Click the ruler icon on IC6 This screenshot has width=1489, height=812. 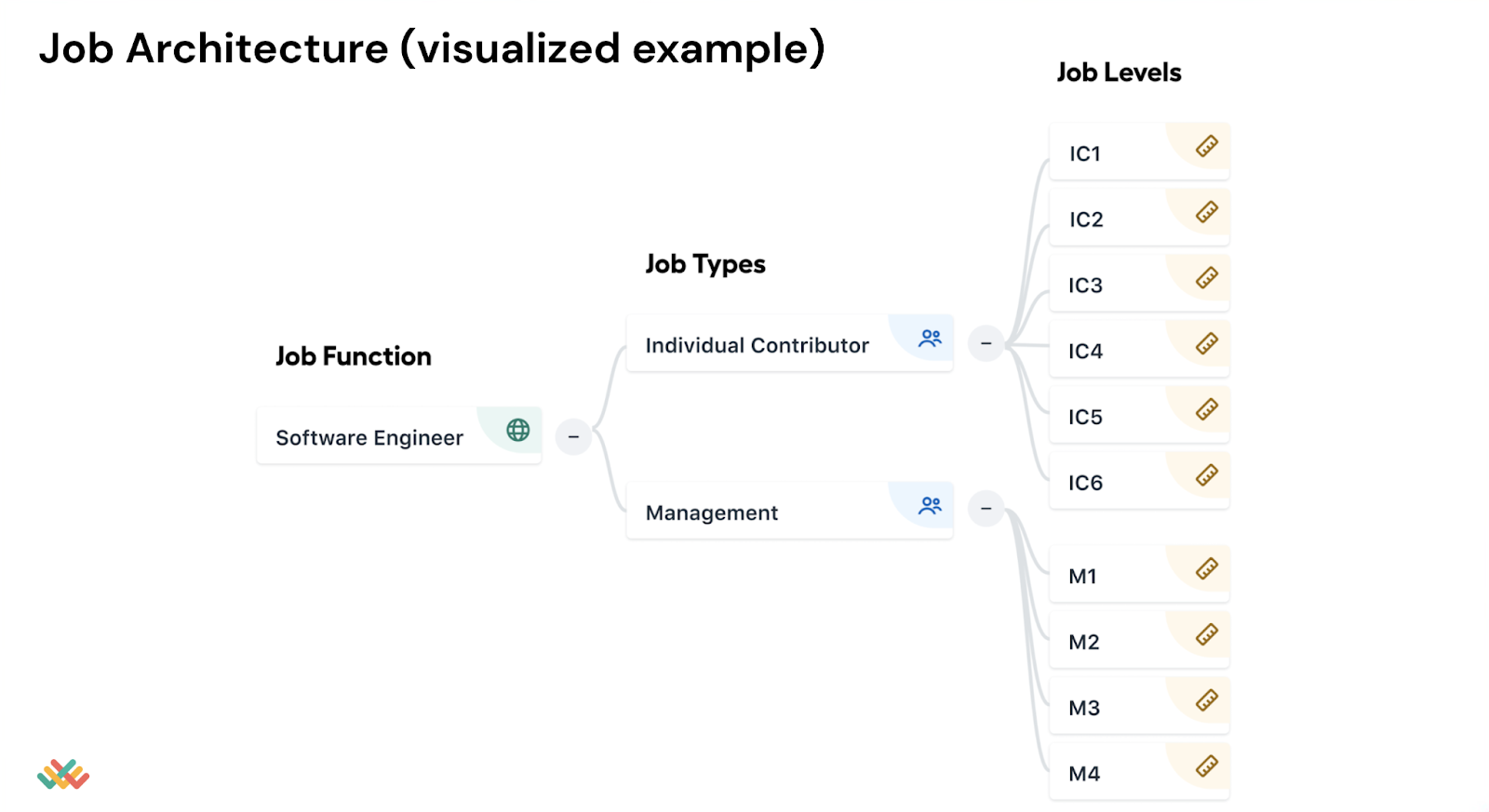click(x=1207, y=475)
